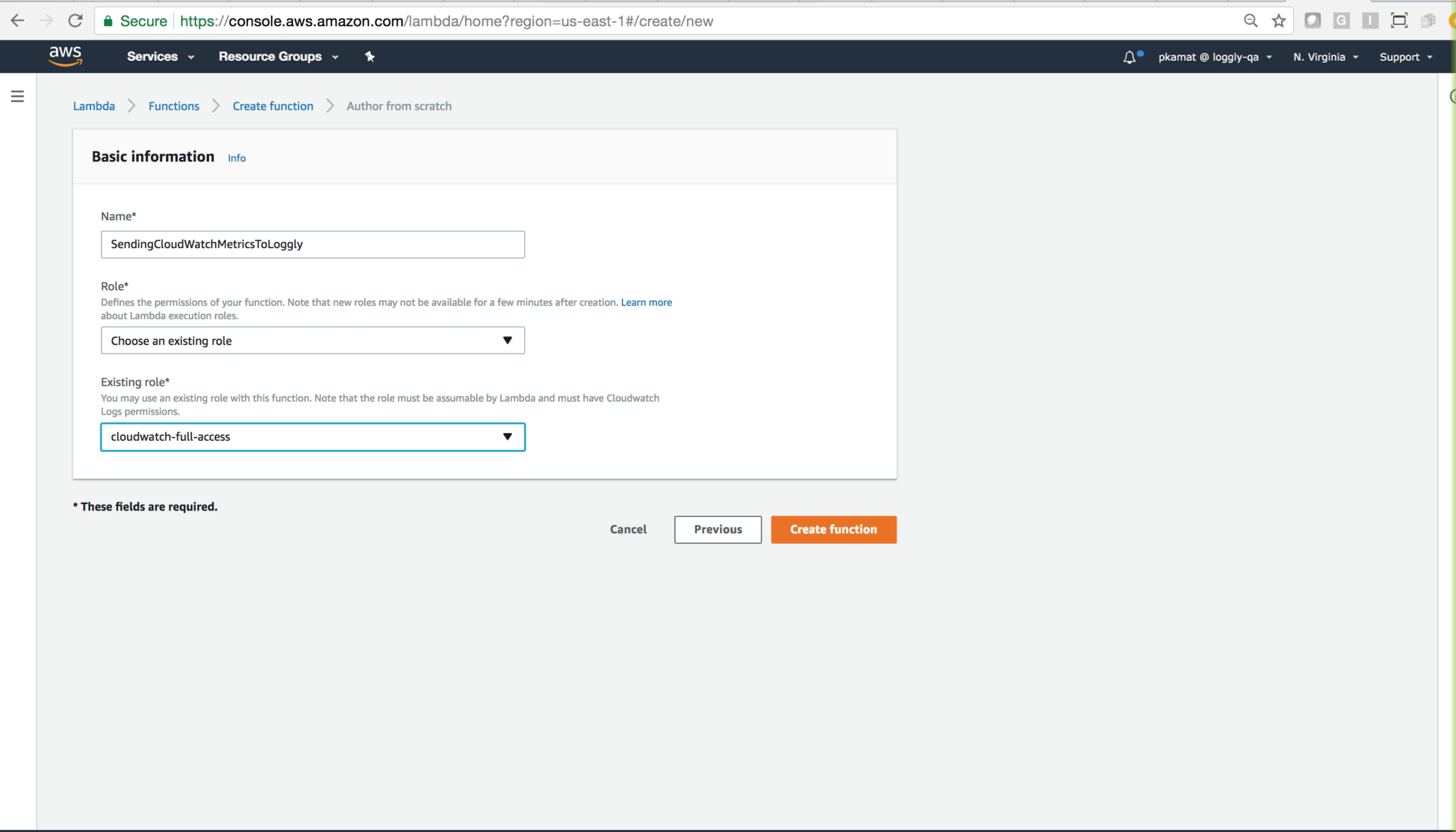The width and height of the screenshot is (1456, 832).
Task: Open the notifications bell icon
Action: click(x=1130, y=57)
